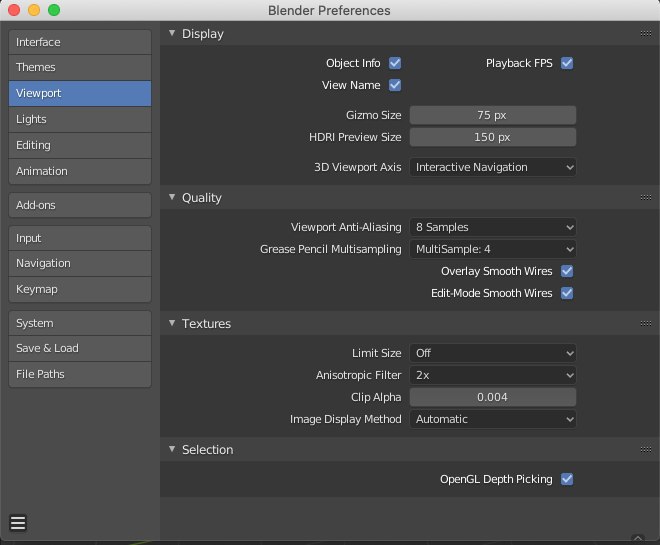This screenshot has width=660, height=545.
Task: Toggle the Object Info checkbox
Action: [x=395, y=63]
